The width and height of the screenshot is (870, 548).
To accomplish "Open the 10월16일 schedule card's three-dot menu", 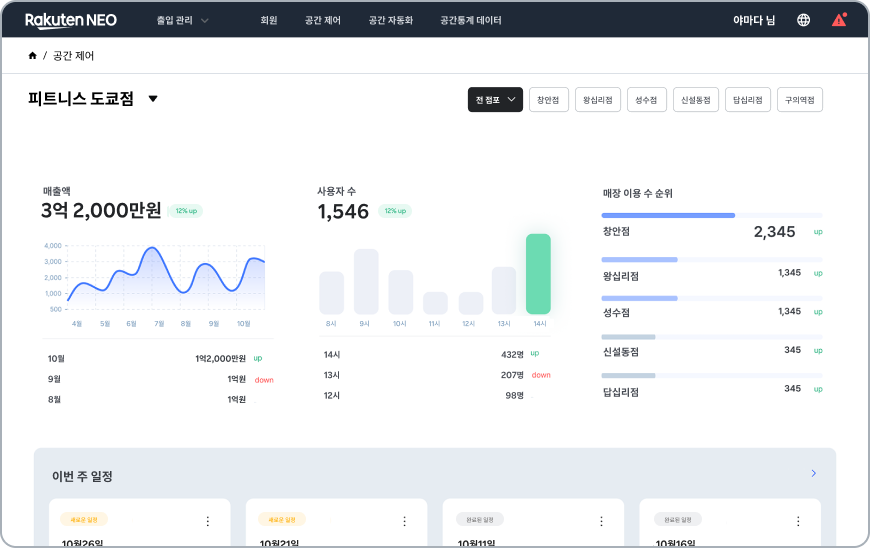I will 798,521.
